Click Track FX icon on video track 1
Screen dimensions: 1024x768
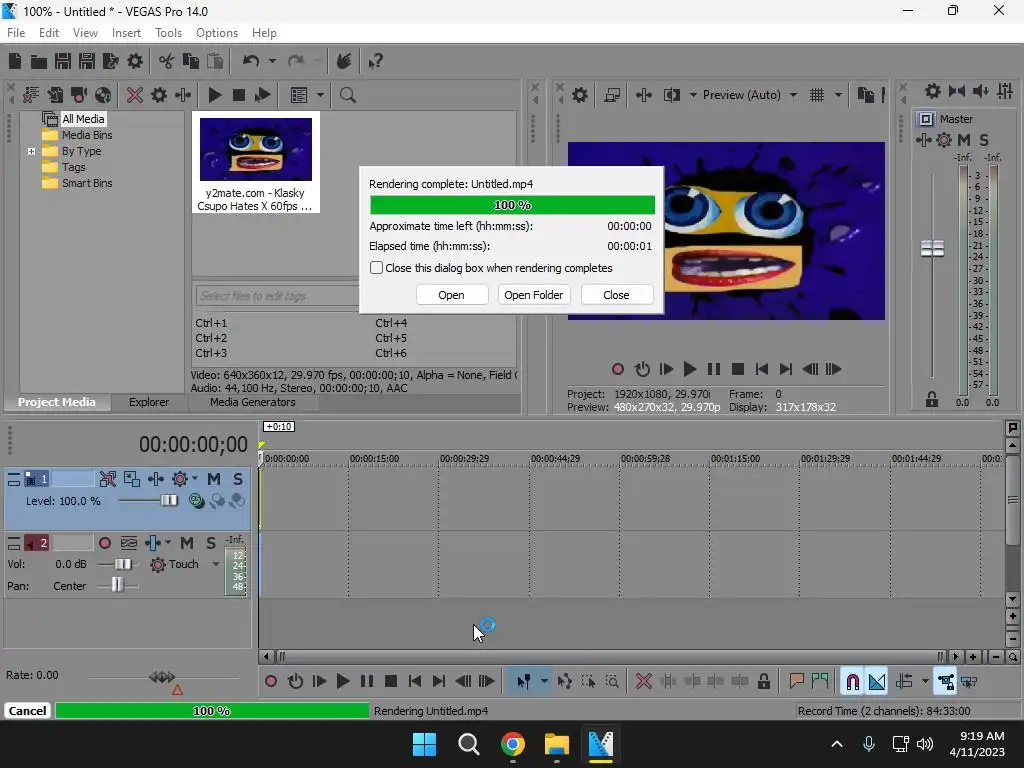coord(155,479)
